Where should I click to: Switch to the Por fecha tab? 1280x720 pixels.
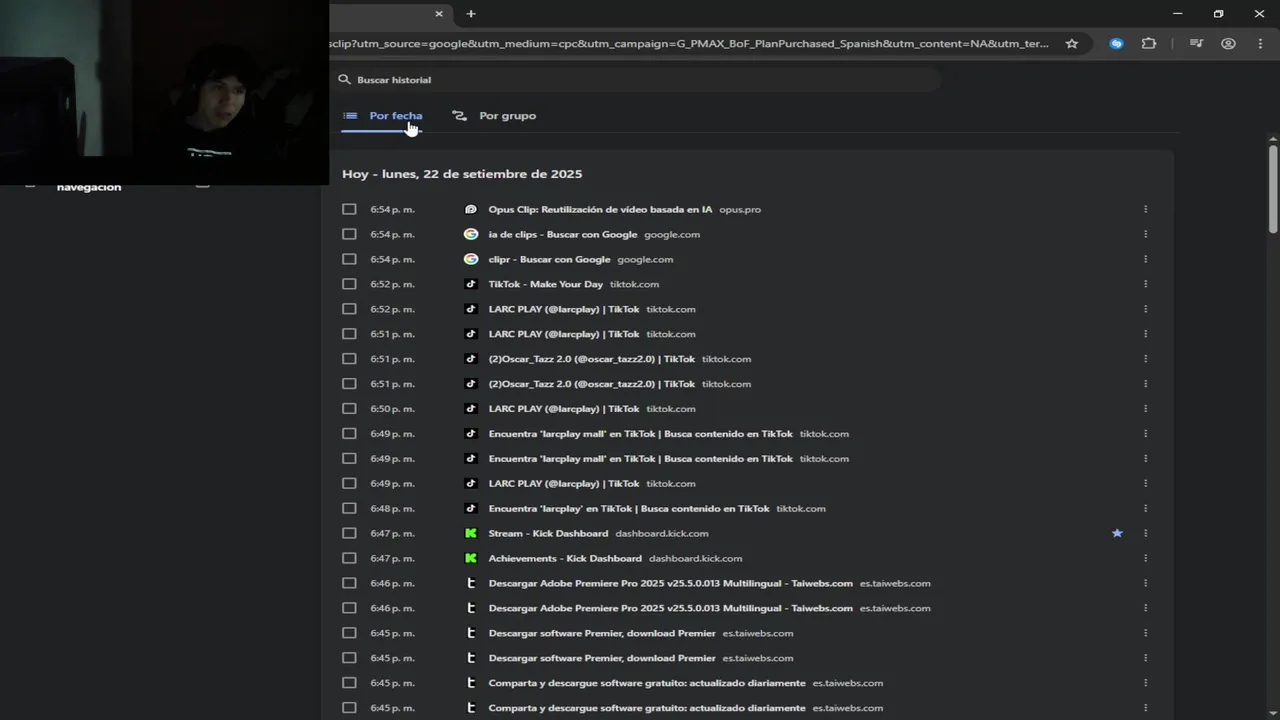point(383,116)
